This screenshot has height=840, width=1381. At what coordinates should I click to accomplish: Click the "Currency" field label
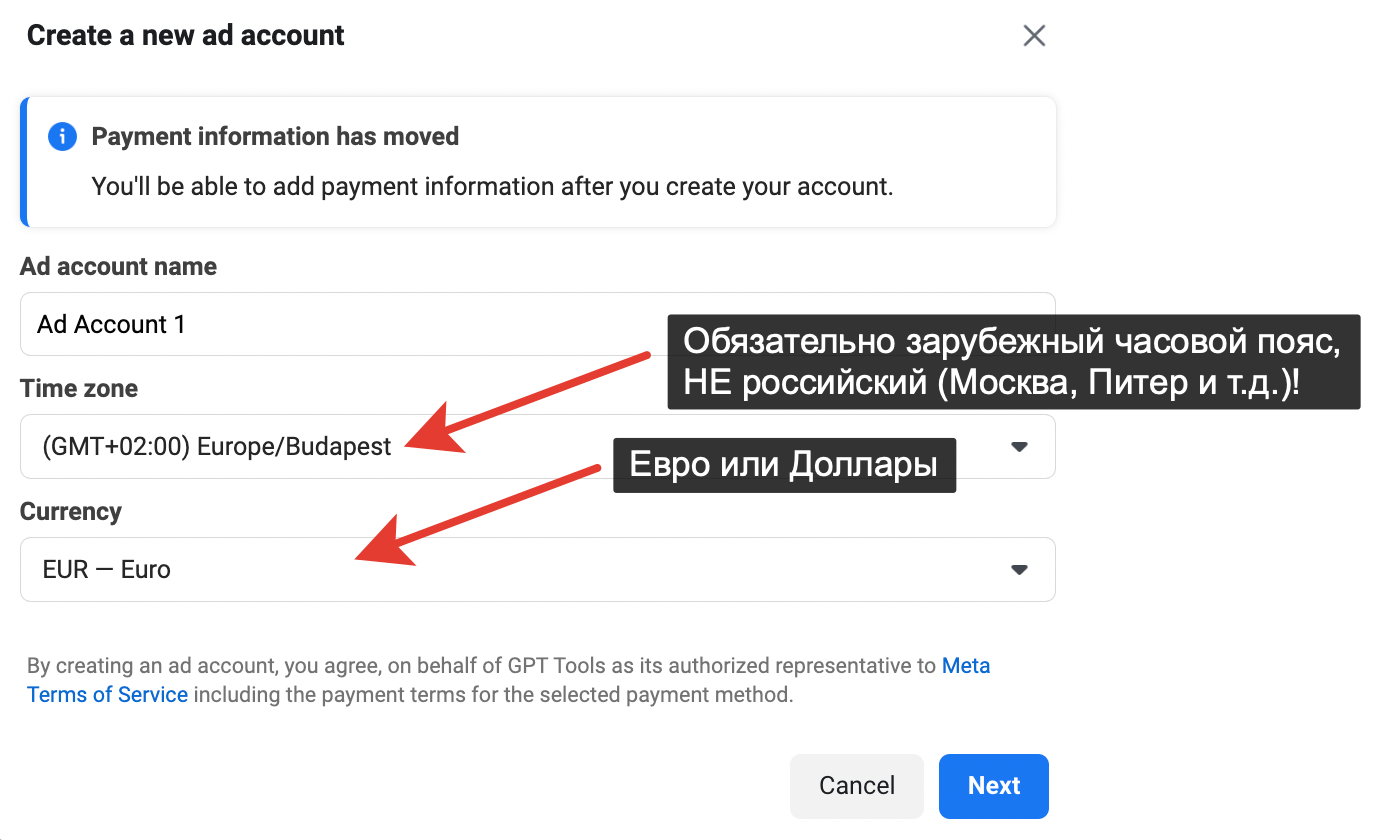[71, 512]
